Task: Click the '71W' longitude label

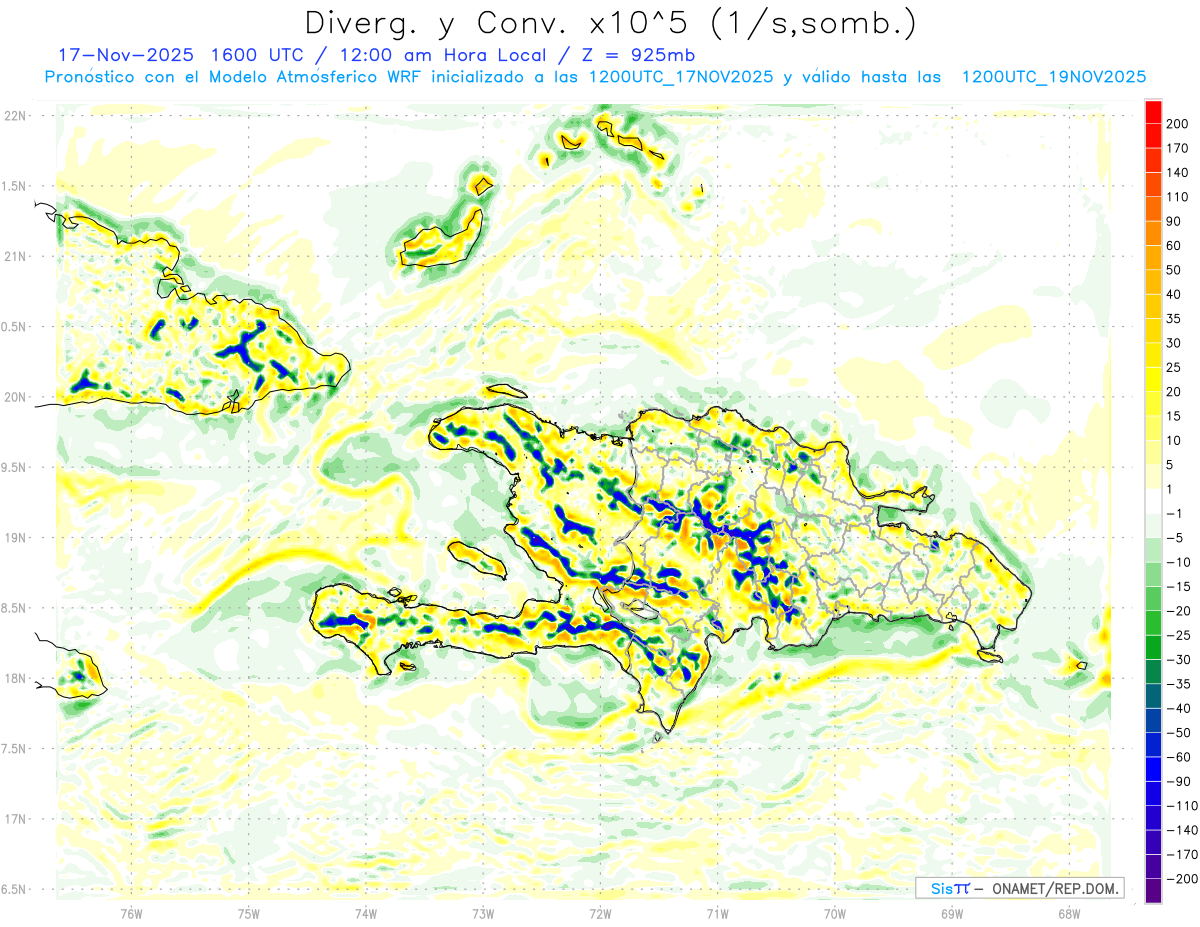Action: pos(717,912)
